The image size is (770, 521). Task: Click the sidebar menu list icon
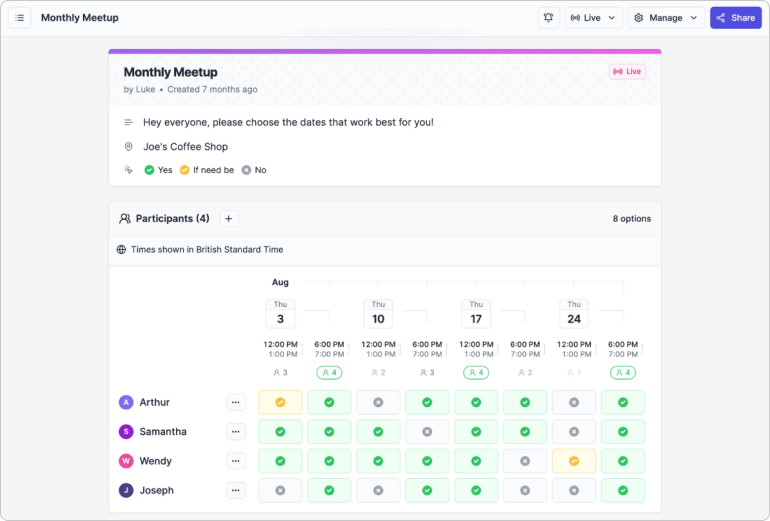click(x=20, y=18)
